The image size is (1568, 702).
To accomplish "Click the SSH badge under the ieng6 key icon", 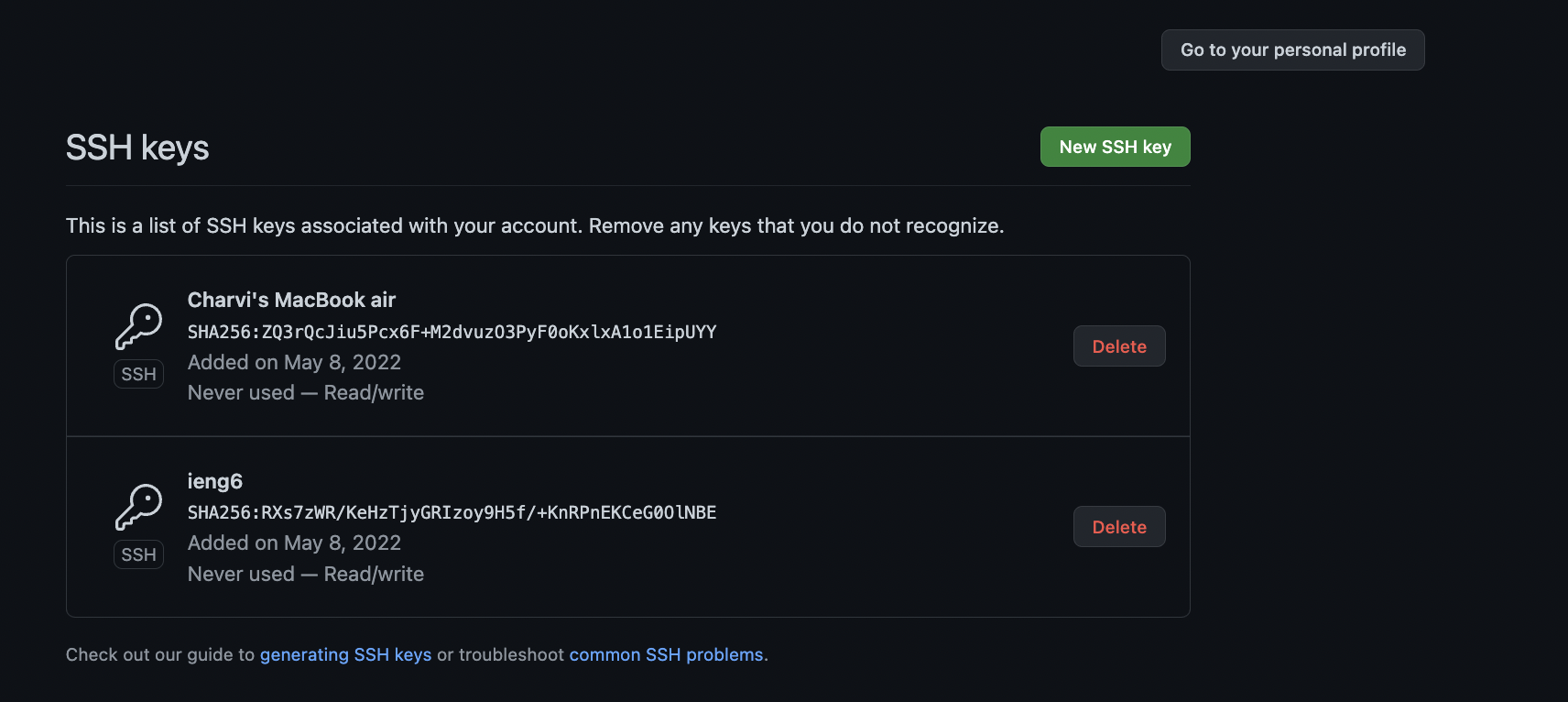I will [x=138, y=554].
